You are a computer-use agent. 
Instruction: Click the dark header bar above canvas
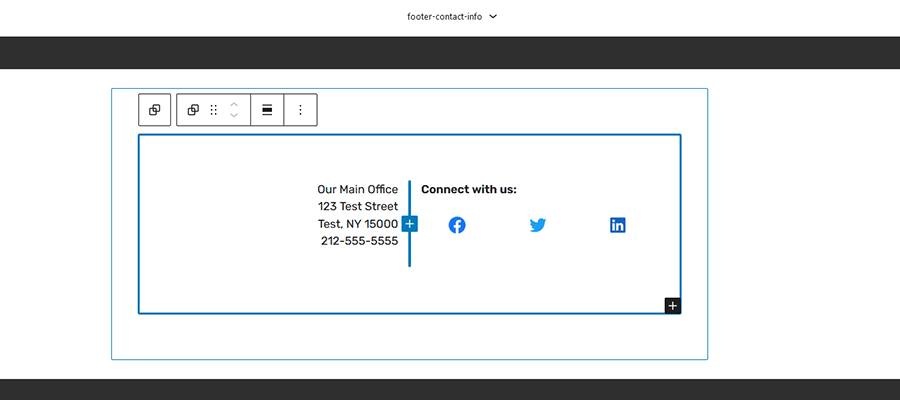[x=450, y=53]
